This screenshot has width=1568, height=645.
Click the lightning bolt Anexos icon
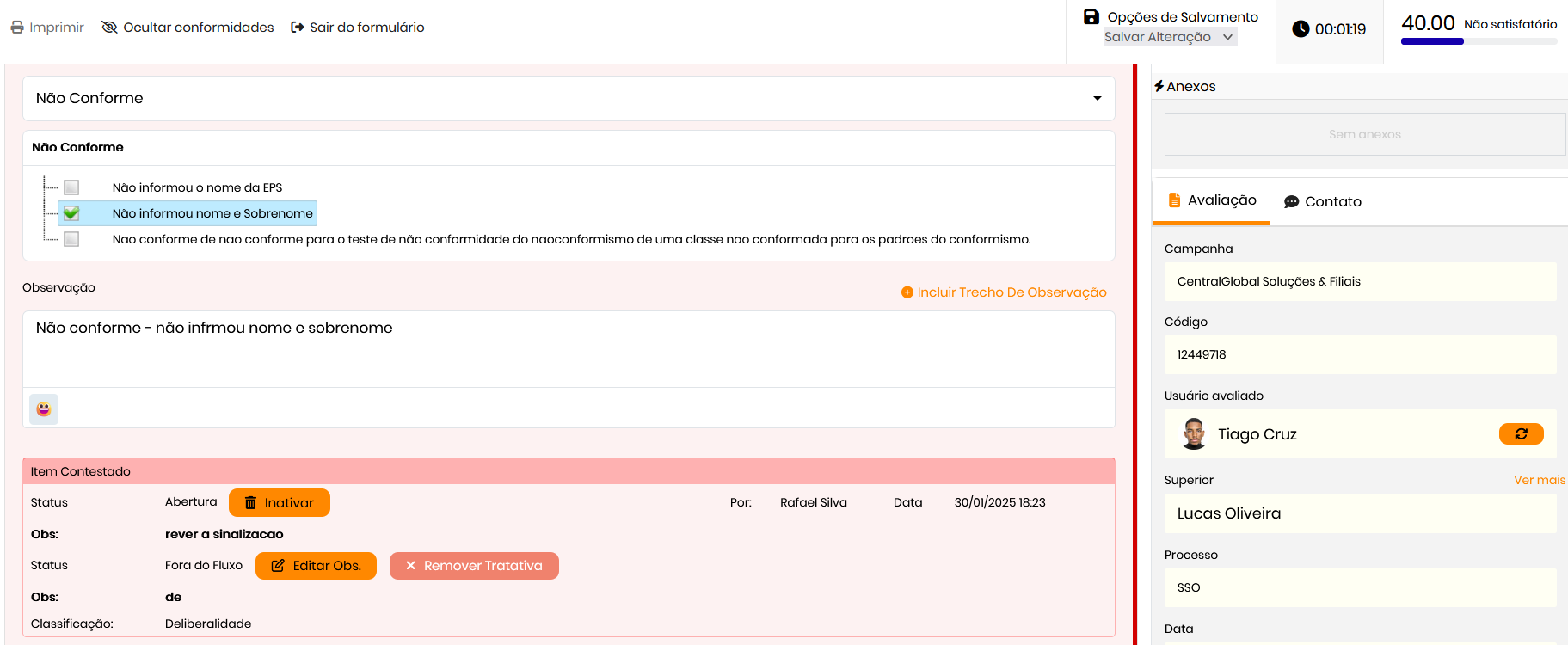[x=1159, y=86]
